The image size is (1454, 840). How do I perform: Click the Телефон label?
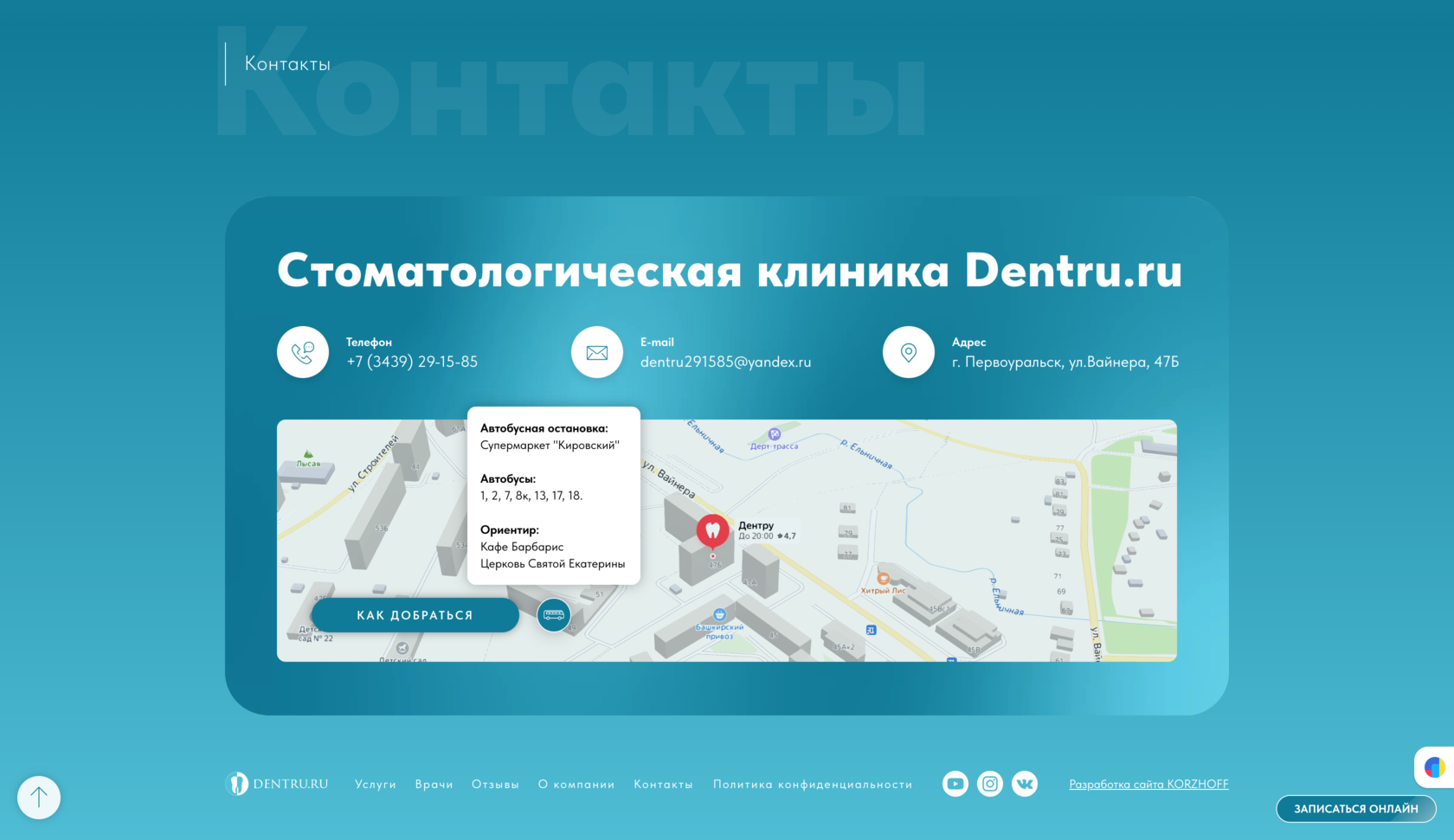(369, 342)
